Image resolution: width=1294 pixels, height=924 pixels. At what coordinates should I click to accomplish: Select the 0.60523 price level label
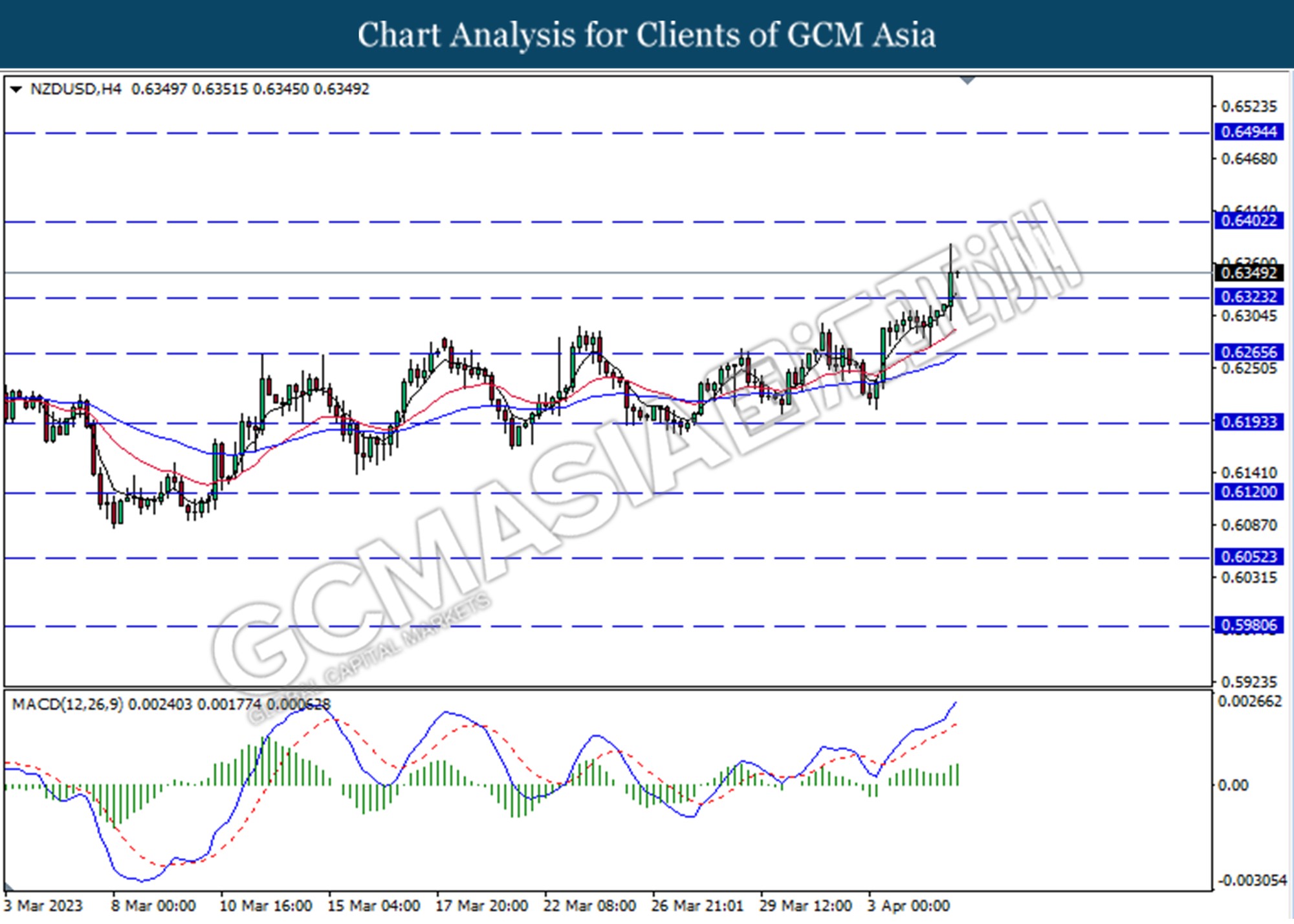tap(1249, 557)
